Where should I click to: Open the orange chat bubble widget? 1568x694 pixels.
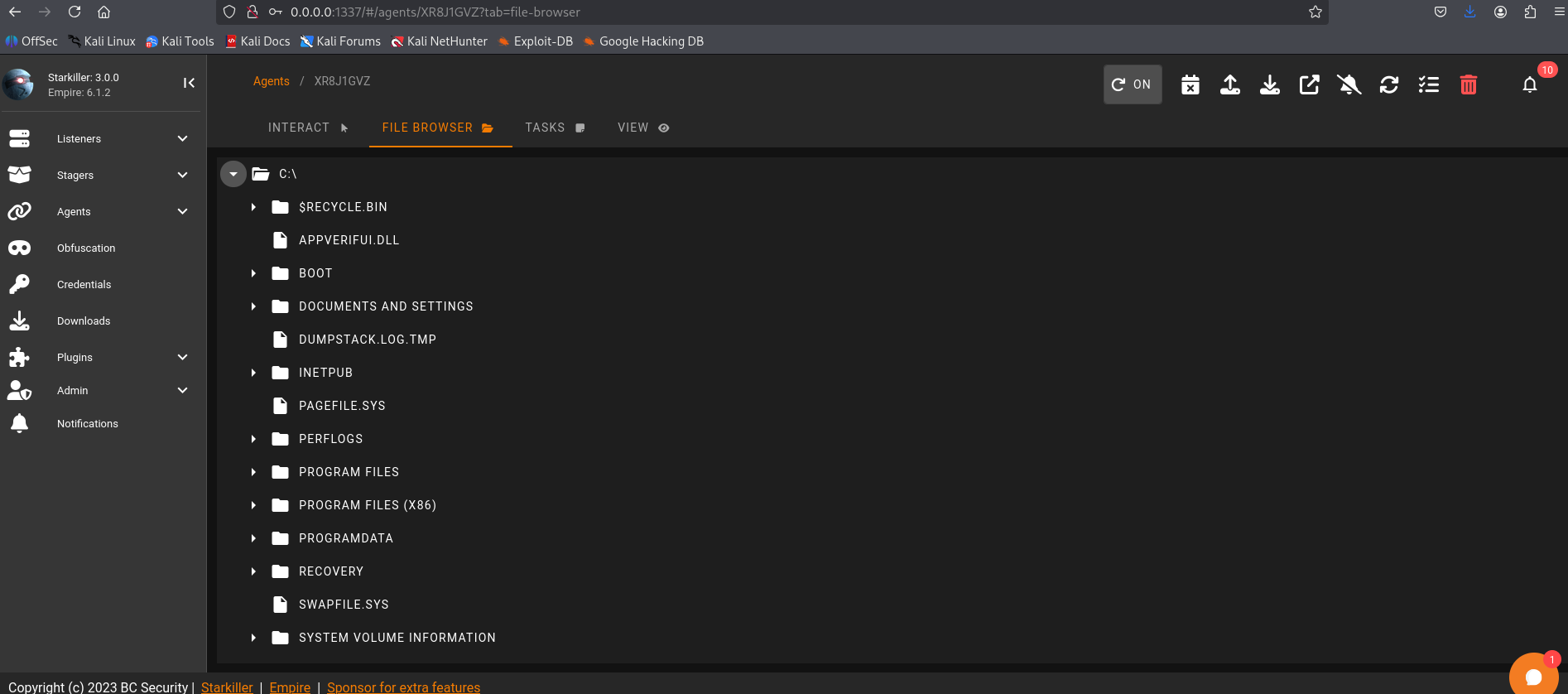[x=1533, y=676]
